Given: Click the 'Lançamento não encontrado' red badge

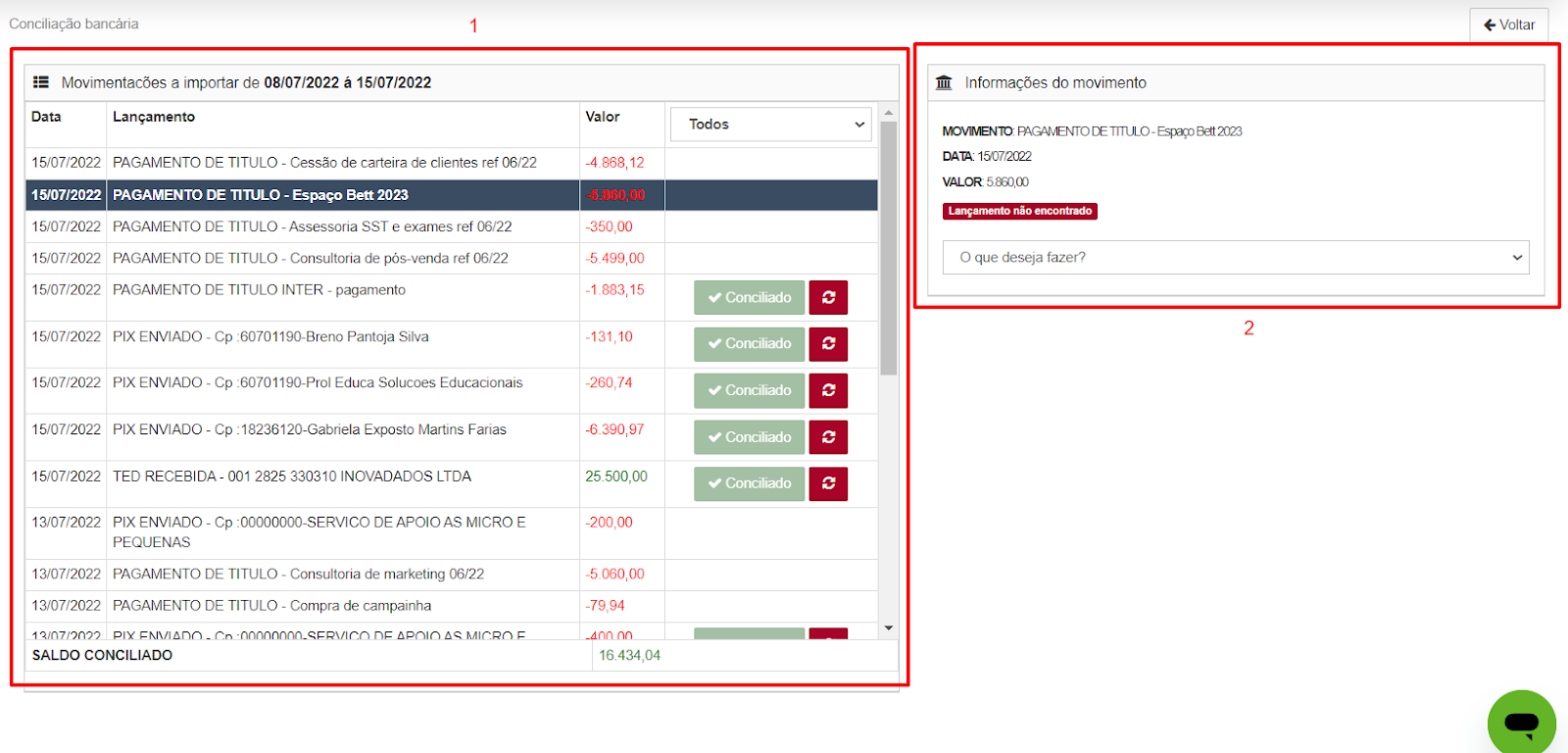Looking at the screenshot, I should click(1020, 211).
